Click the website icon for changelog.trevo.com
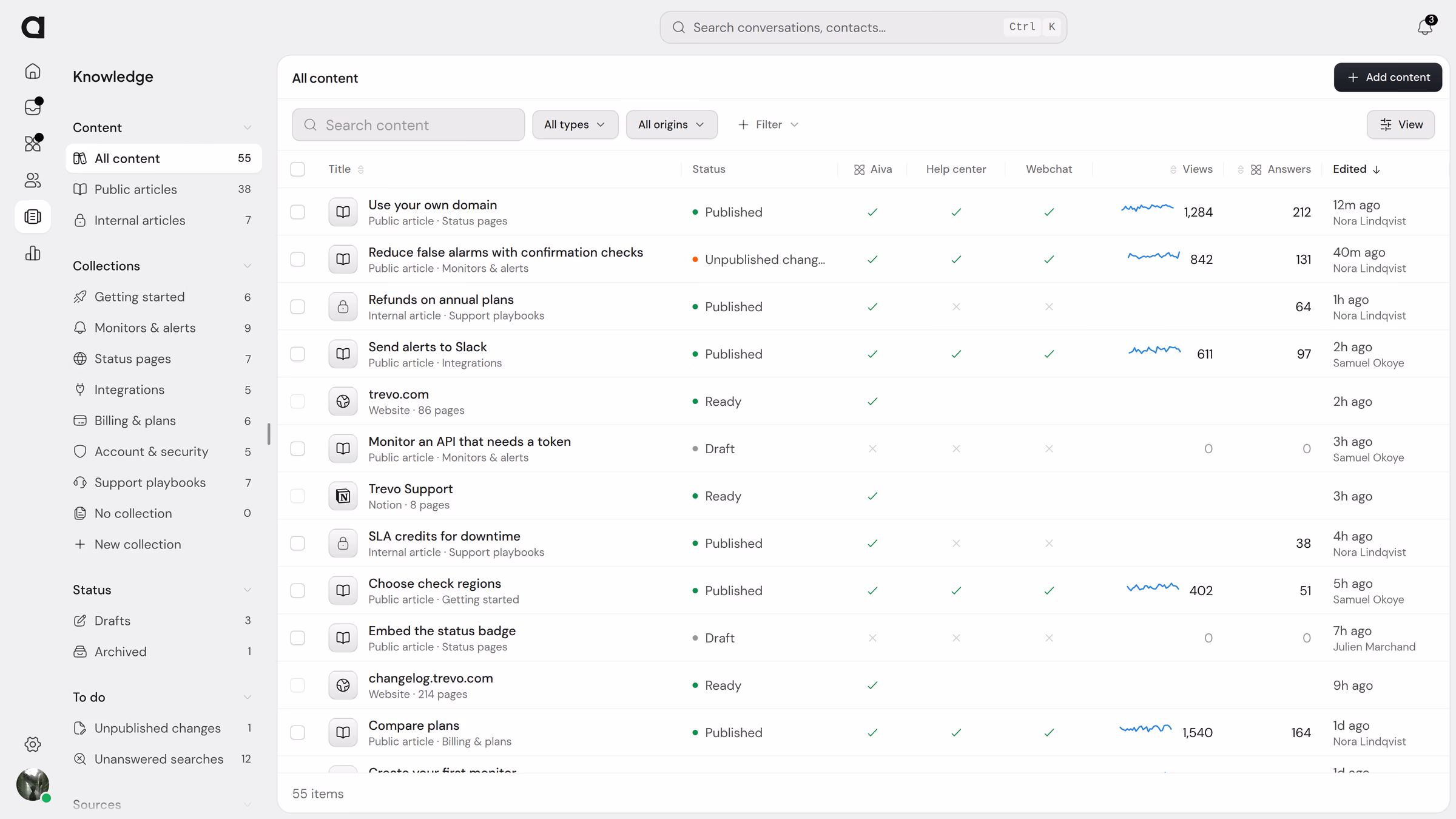This screenshot has width=1456, height=819. pos(343,685)
